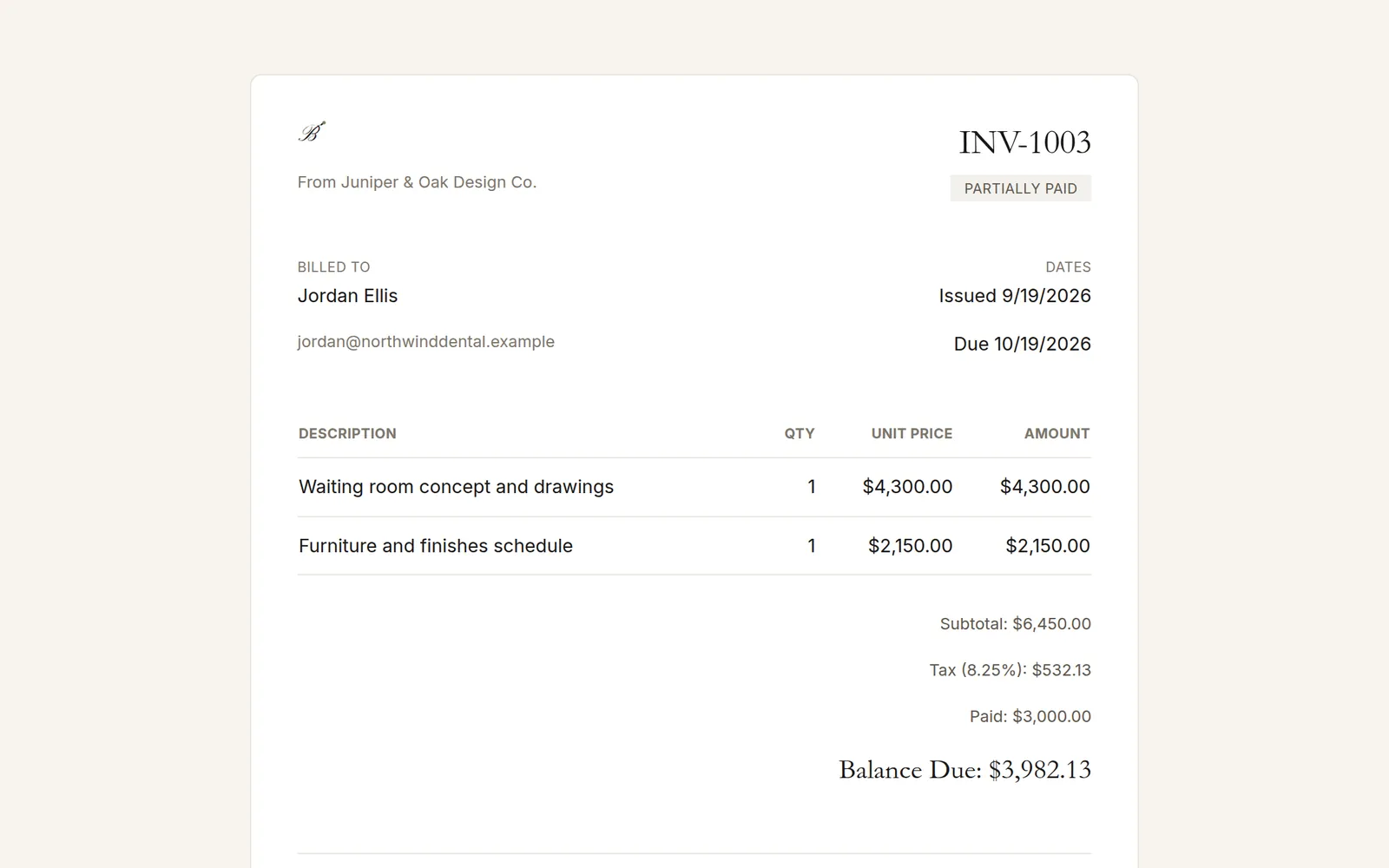
Task: Select the client name Jordan Ellis
Action: (347, 296)
